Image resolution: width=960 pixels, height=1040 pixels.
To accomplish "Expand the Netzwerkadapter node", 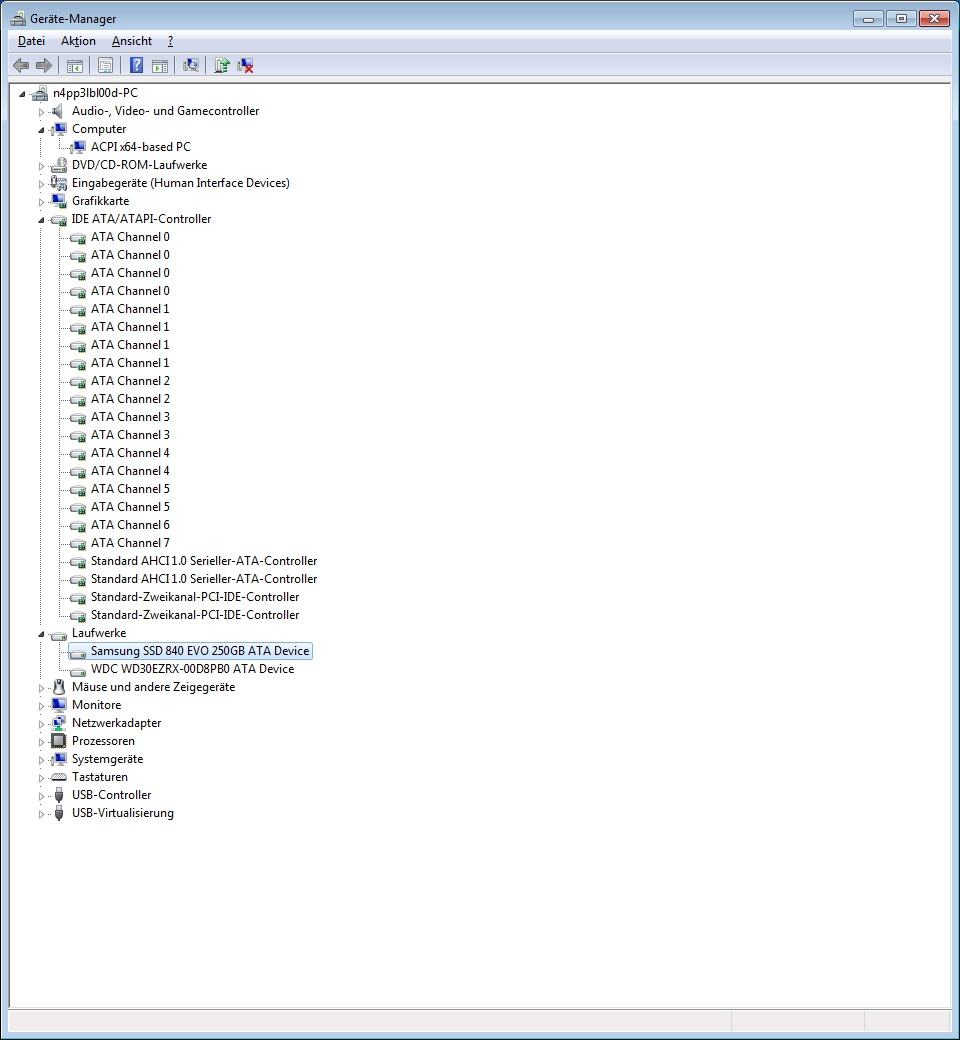I will click(x=41, y=724).
